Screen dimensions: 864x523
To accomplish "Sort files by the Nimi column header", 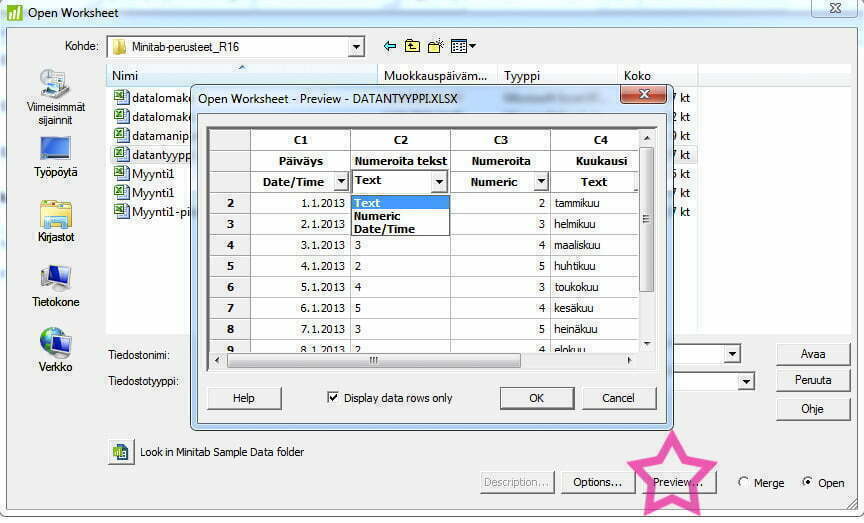I will [241, 76].
